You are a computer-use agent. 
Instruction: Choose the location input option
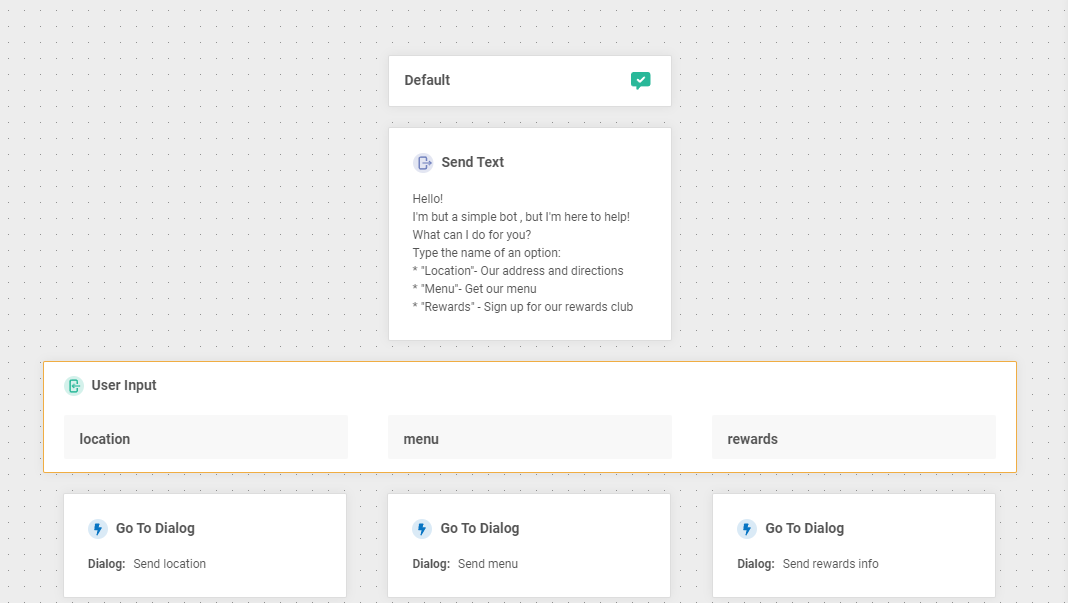click(206, 438)
